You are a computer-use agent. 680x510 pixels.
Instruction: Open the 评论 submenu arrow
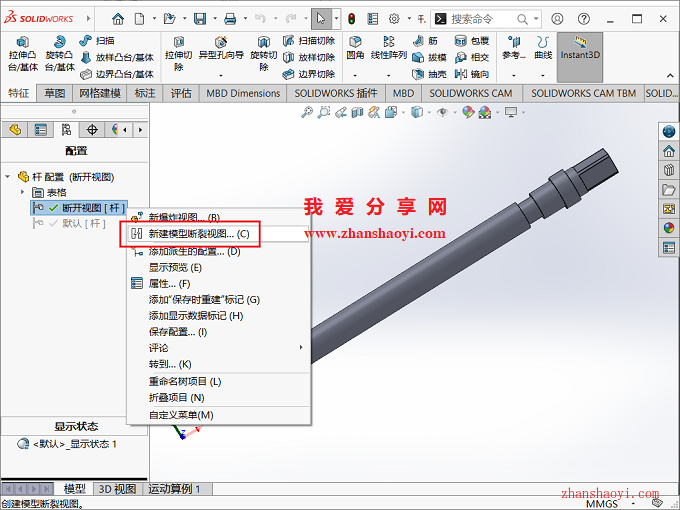pyautogui.click(x=301, y=347)
